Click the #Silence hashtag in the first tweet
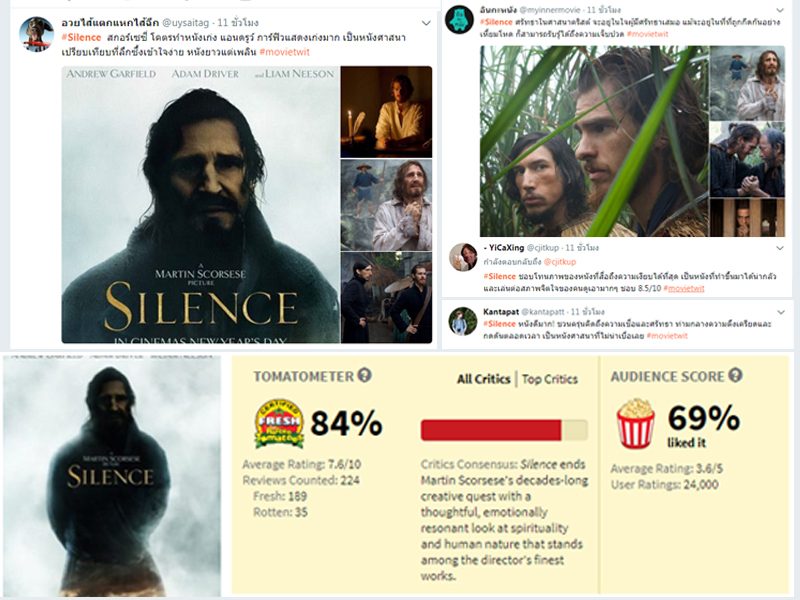 81,37
